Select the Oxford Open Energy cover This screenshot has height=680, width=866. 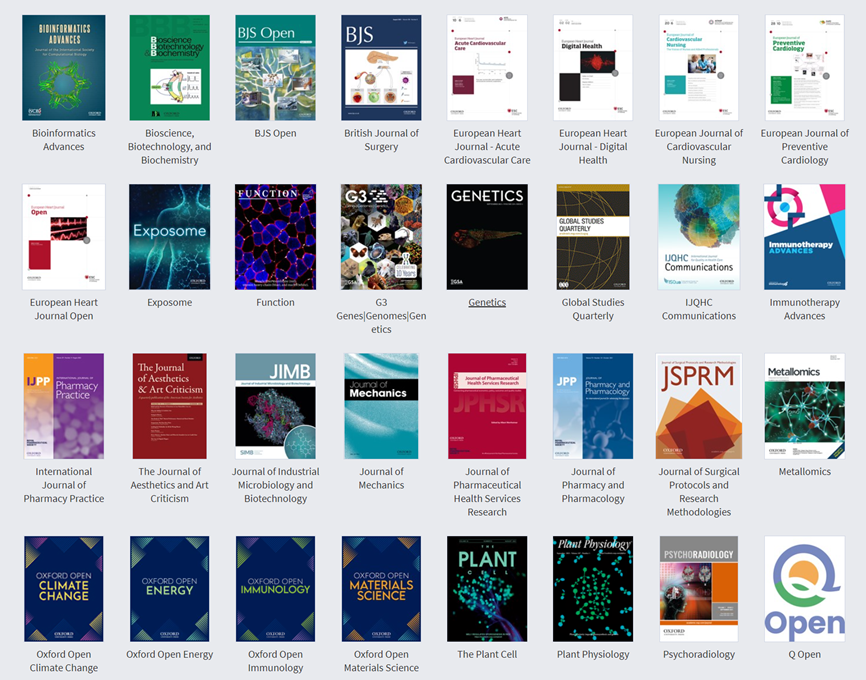(x=170, y=589)
